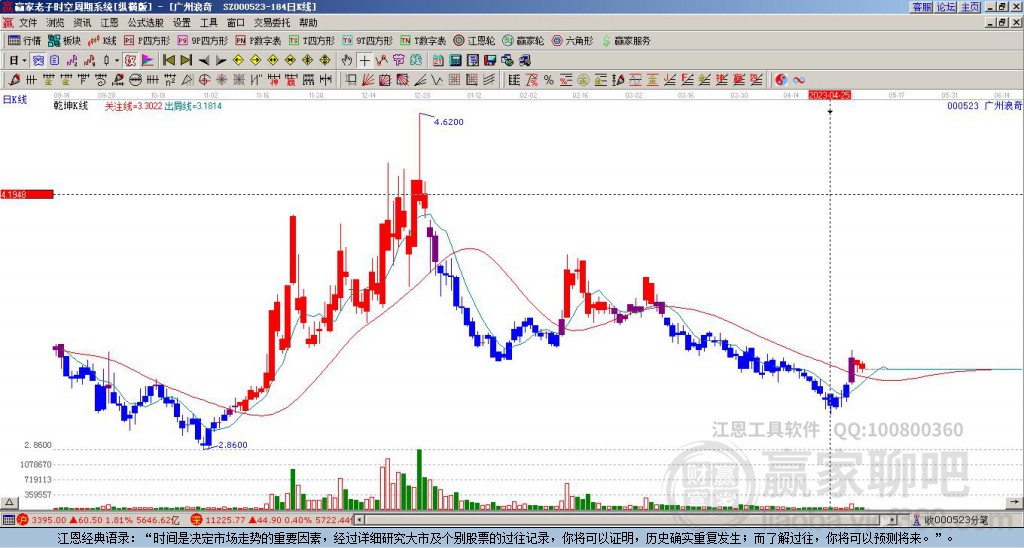Click the yellow diamond left-arrow icon
Screen dimensions: 1024x548
click(x=239, y=60)
